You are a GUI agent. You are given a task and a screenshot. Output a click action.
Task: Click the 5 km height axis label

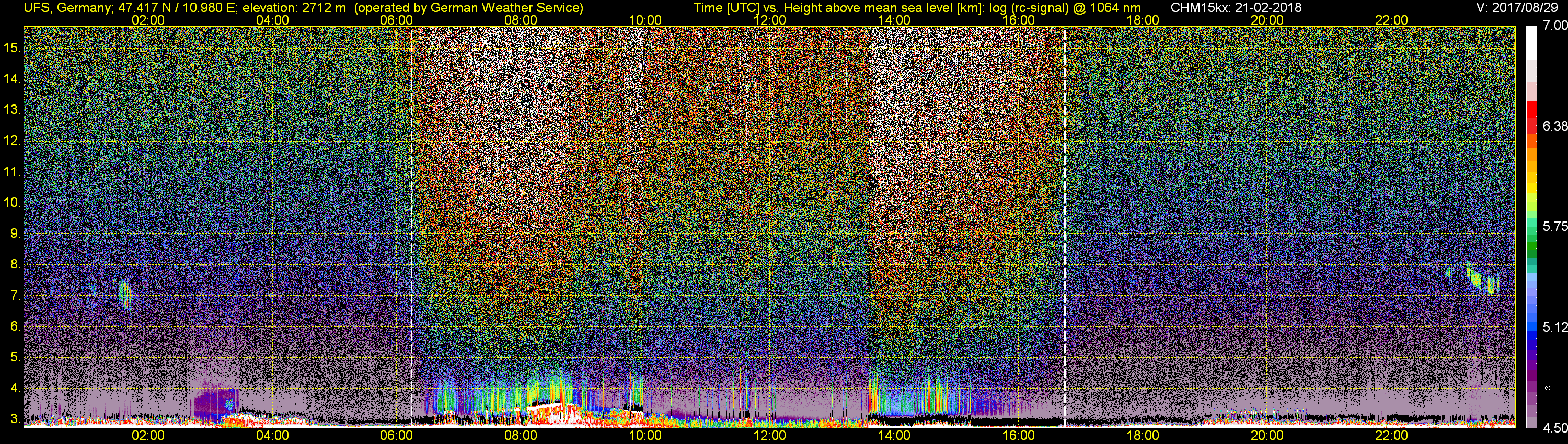click(x=15, y=357)
